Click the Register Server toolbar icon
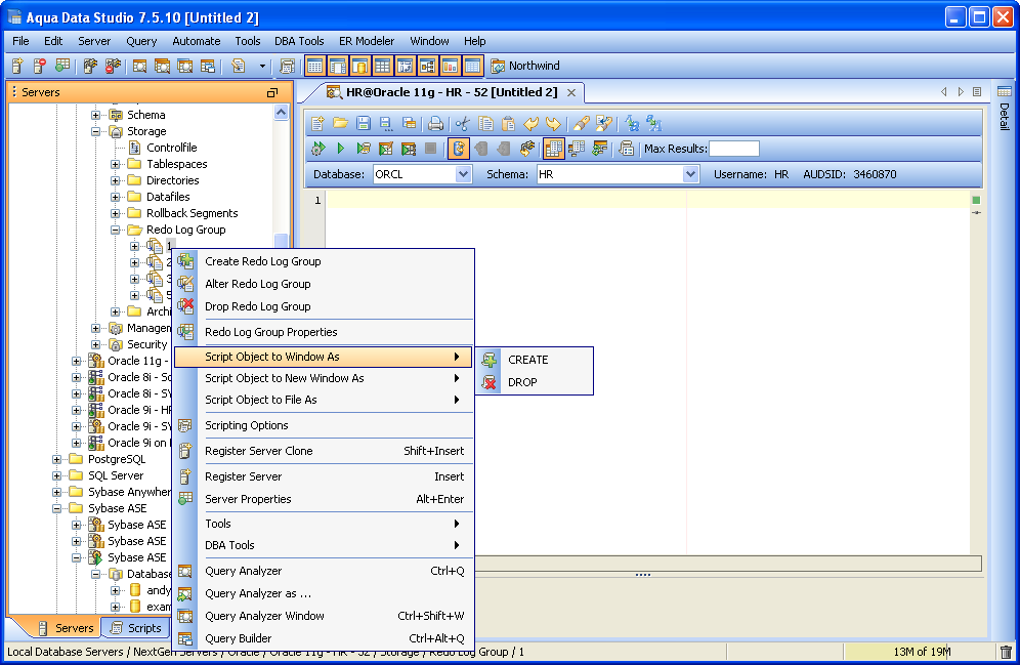This screenshot has width=1020, height=665. 18,66
